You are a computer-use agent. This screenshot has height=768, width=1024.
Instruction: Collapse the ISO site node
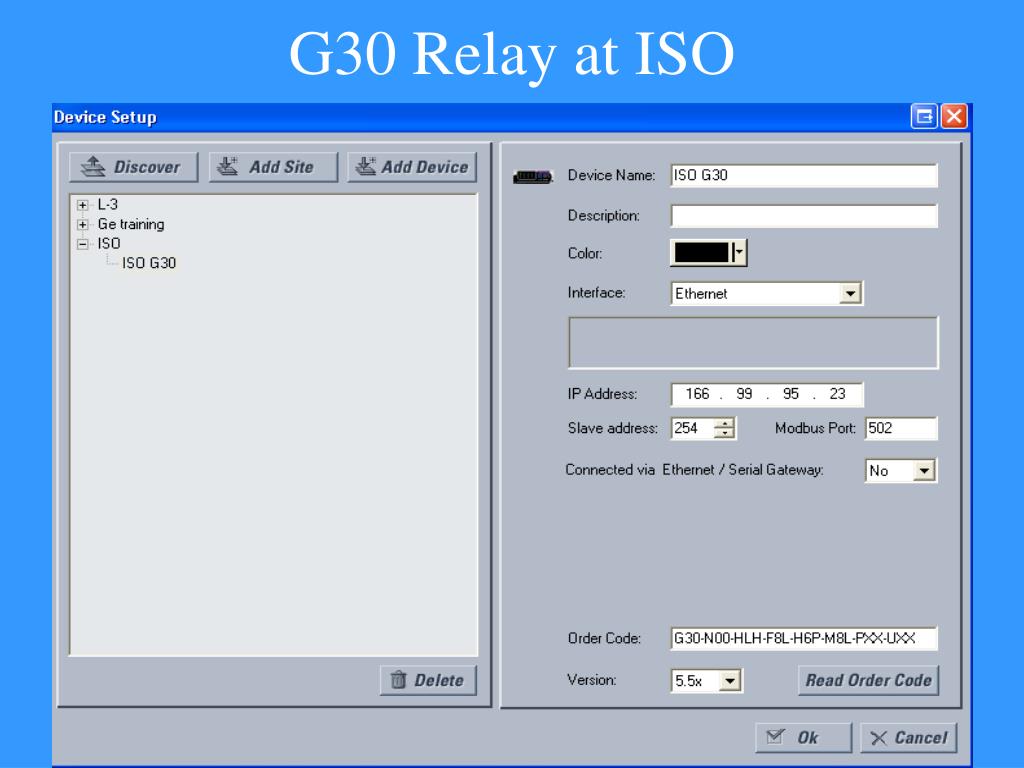click(82, 244)
